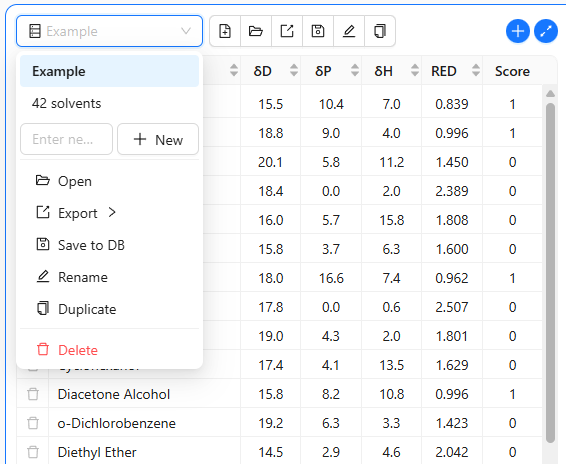
Task: Click δP value 10.4
Action: pos(331,104)
